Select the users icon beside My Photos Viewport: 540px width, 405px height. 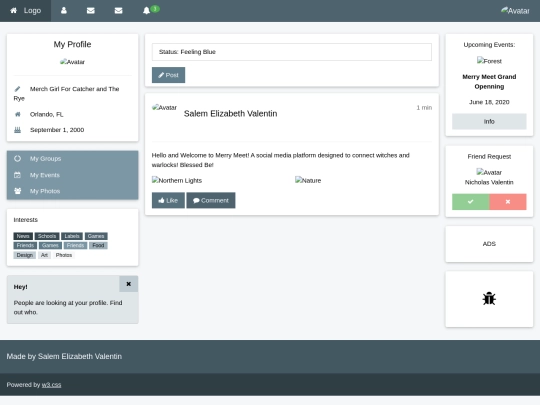pos(18,191)
